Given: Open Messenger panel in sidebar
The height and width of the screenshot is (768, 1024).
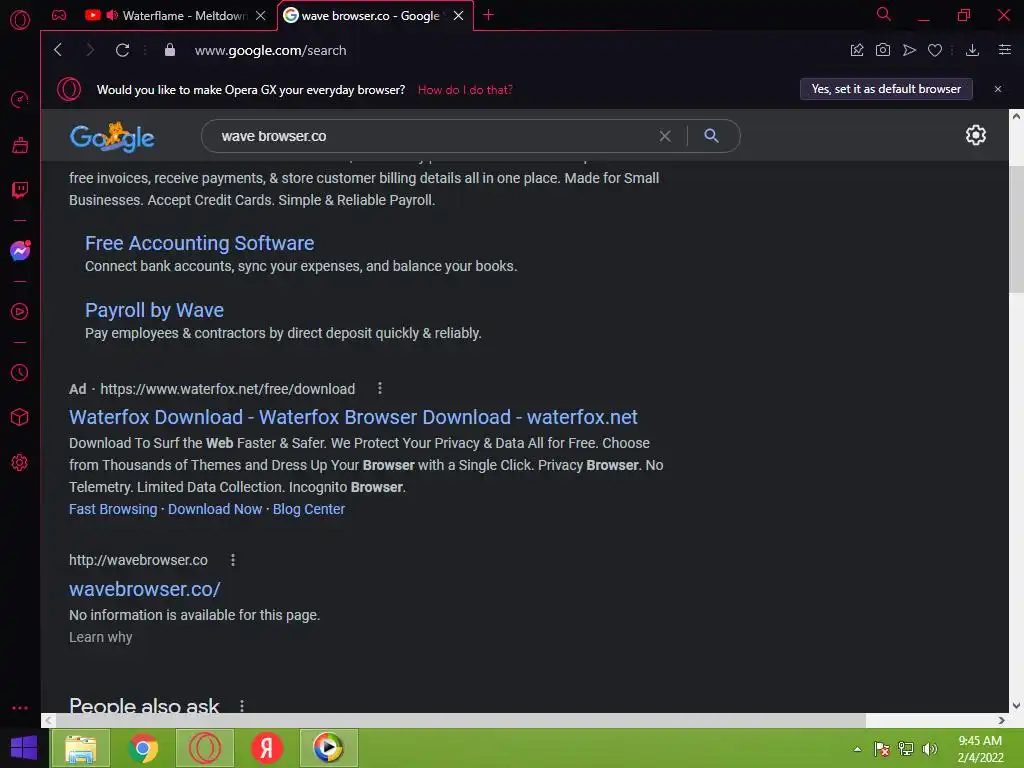Looking at the screenshot, I should pos(20,251).
